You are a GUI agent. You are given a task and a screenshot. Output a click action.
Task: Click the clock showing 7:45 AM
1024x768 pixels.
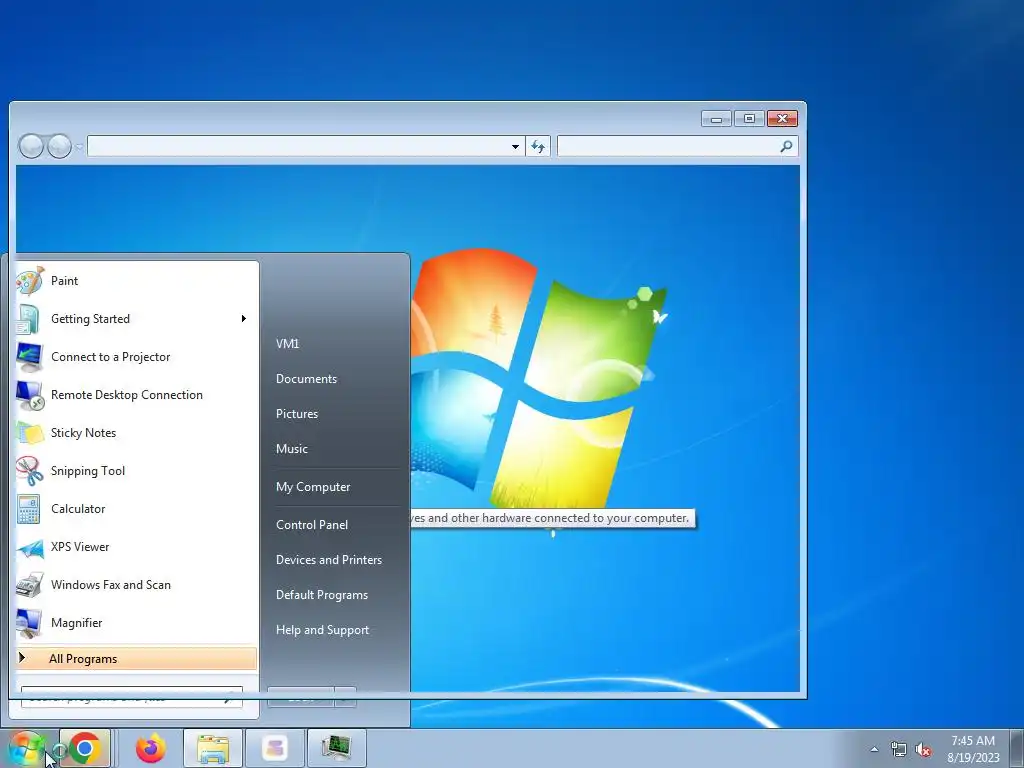[973, 741]
